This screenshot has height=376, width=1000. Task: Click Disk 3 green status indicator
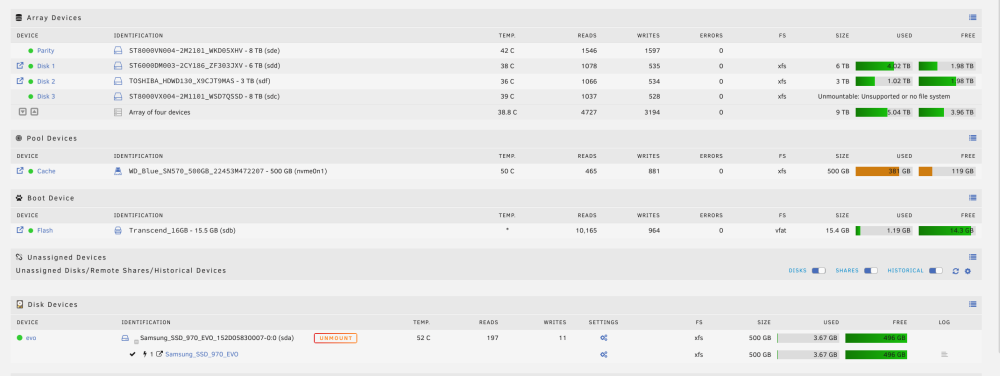31,96
